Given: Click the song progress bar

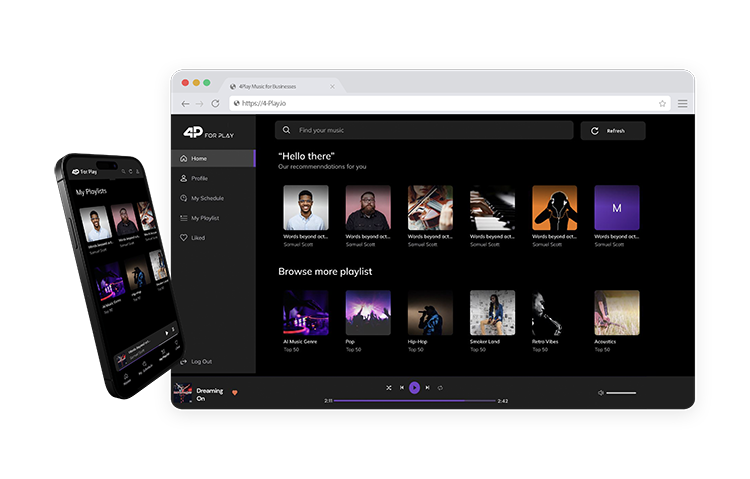Looking at the screenshot, I should pos(415,401).
